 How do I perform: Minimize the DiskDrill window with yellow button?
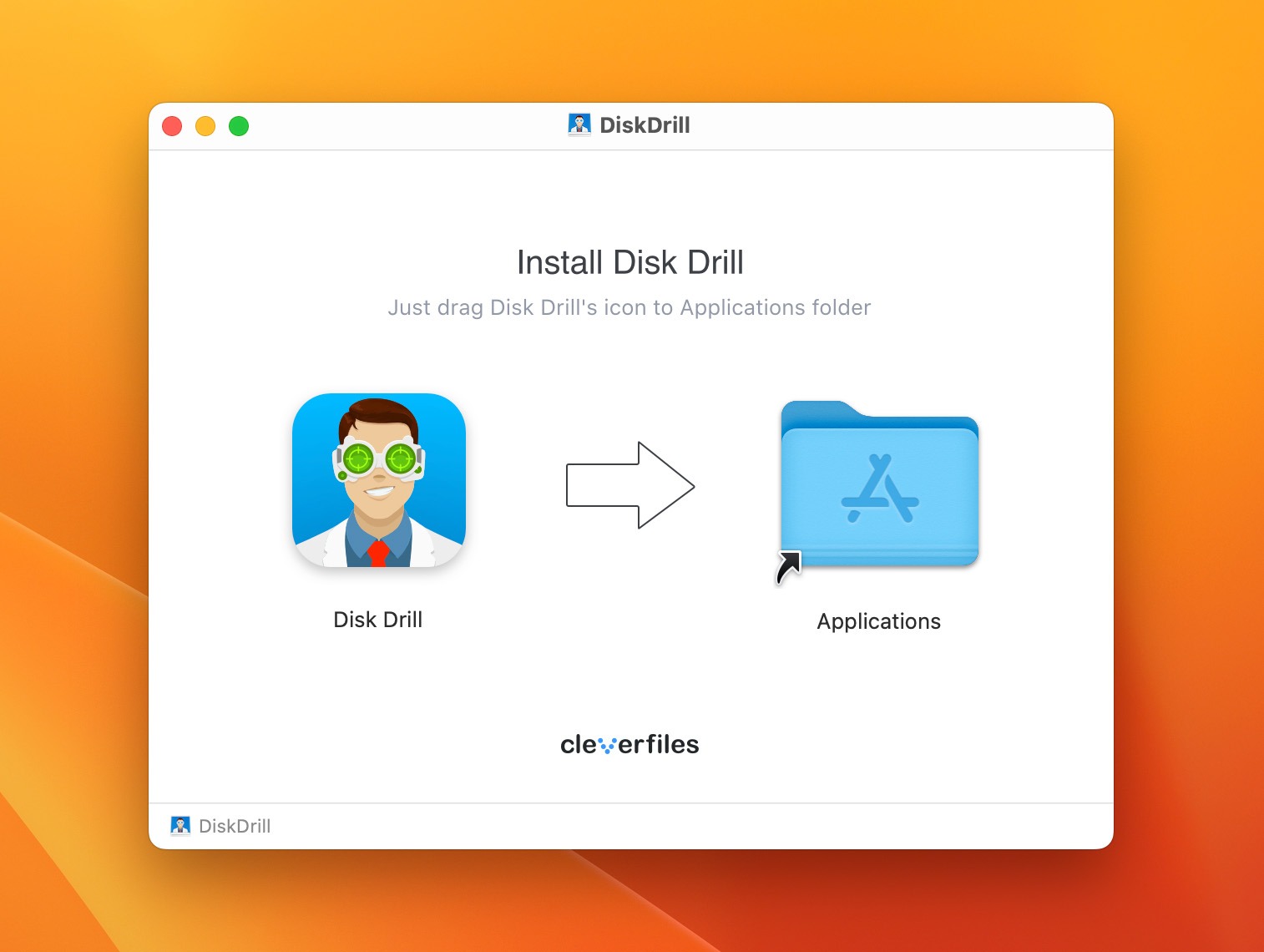(205, 126)
